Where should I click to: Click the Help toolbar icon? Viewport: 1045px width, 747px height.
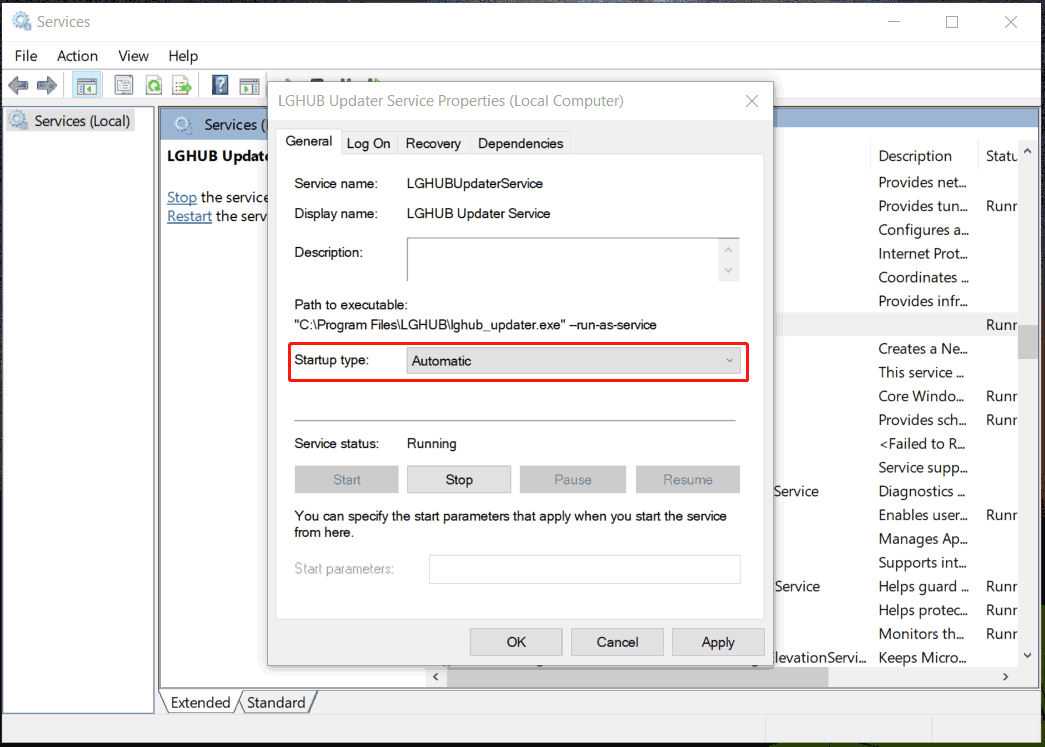[220, 86]
